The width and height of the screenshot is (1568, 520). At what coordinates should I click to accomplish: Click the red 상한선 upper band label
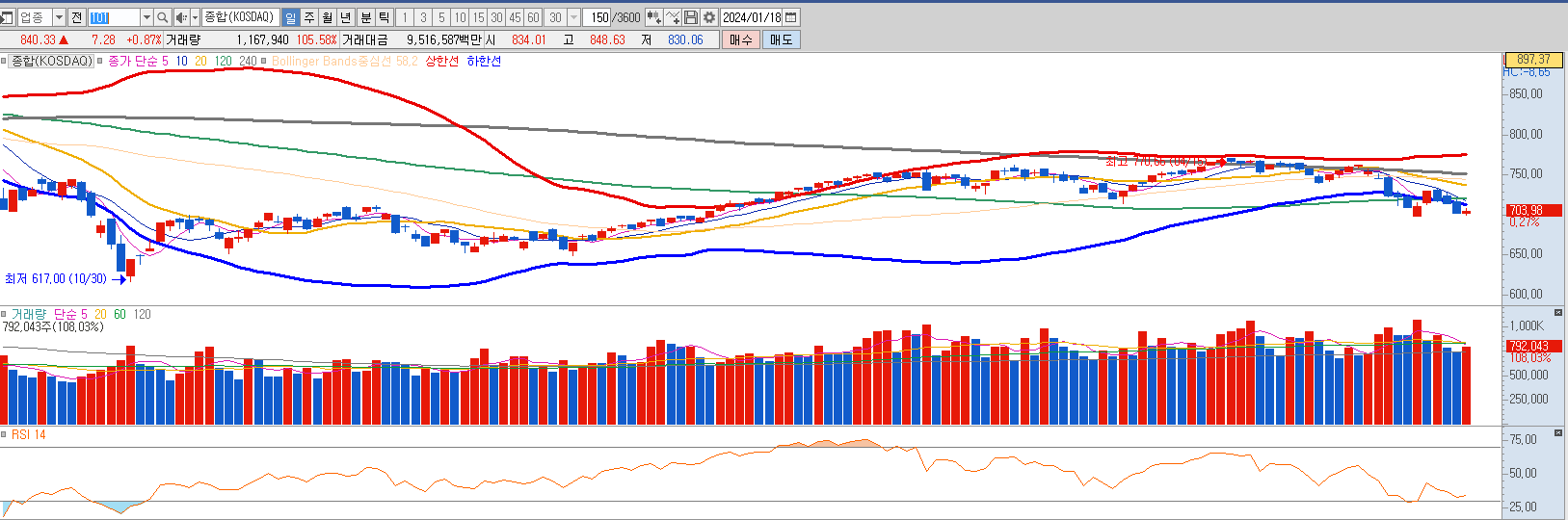click(441, 61)
